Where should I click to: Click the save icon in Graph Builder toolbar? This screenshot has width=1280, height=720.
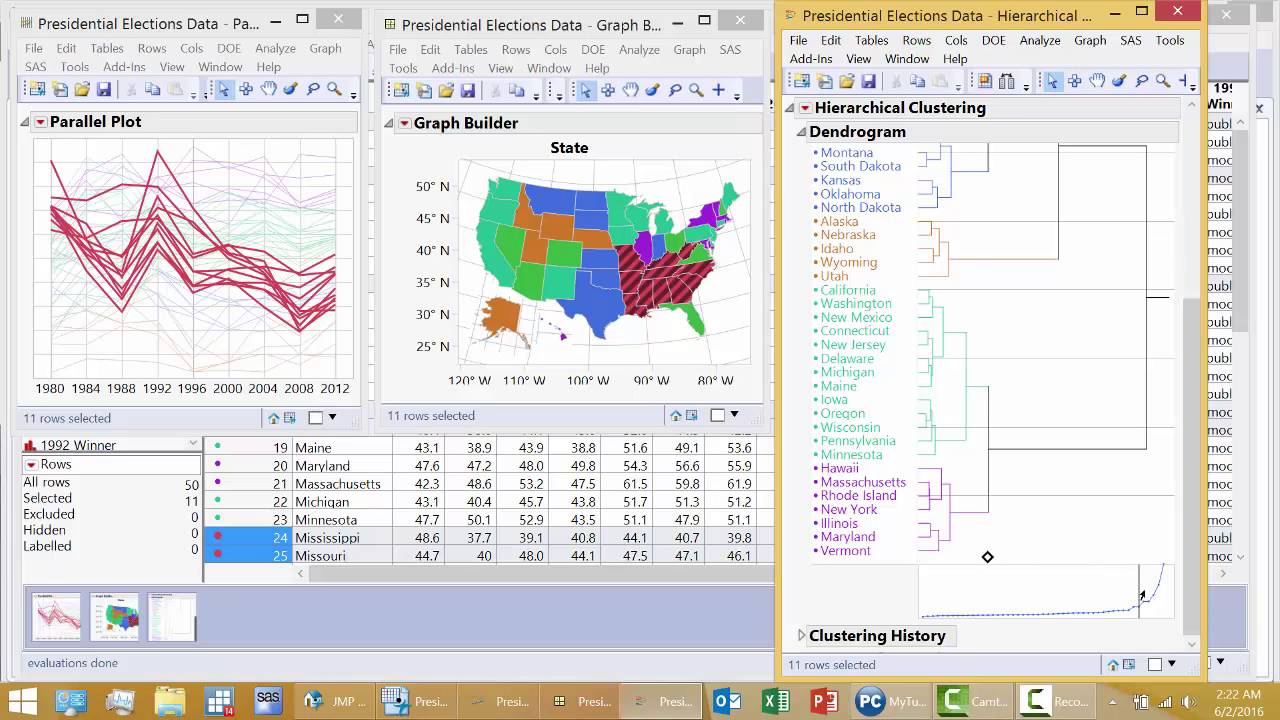pos(467,90)
